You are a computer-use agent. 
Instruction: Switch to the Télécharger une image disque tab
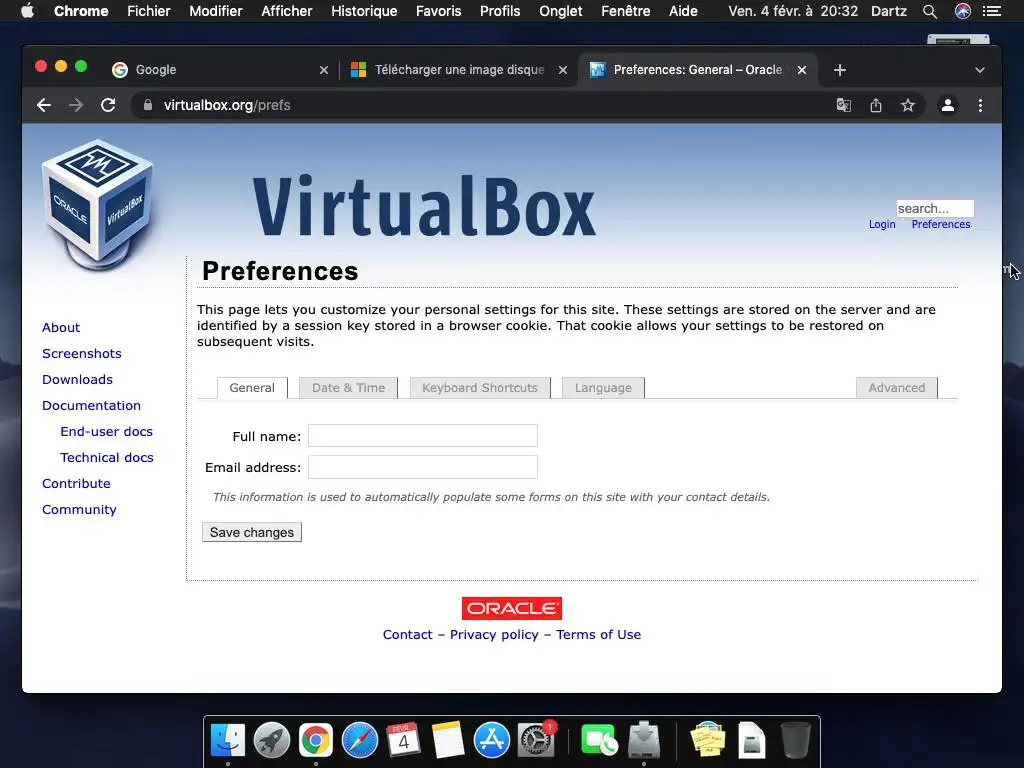[x=457, y=70]
